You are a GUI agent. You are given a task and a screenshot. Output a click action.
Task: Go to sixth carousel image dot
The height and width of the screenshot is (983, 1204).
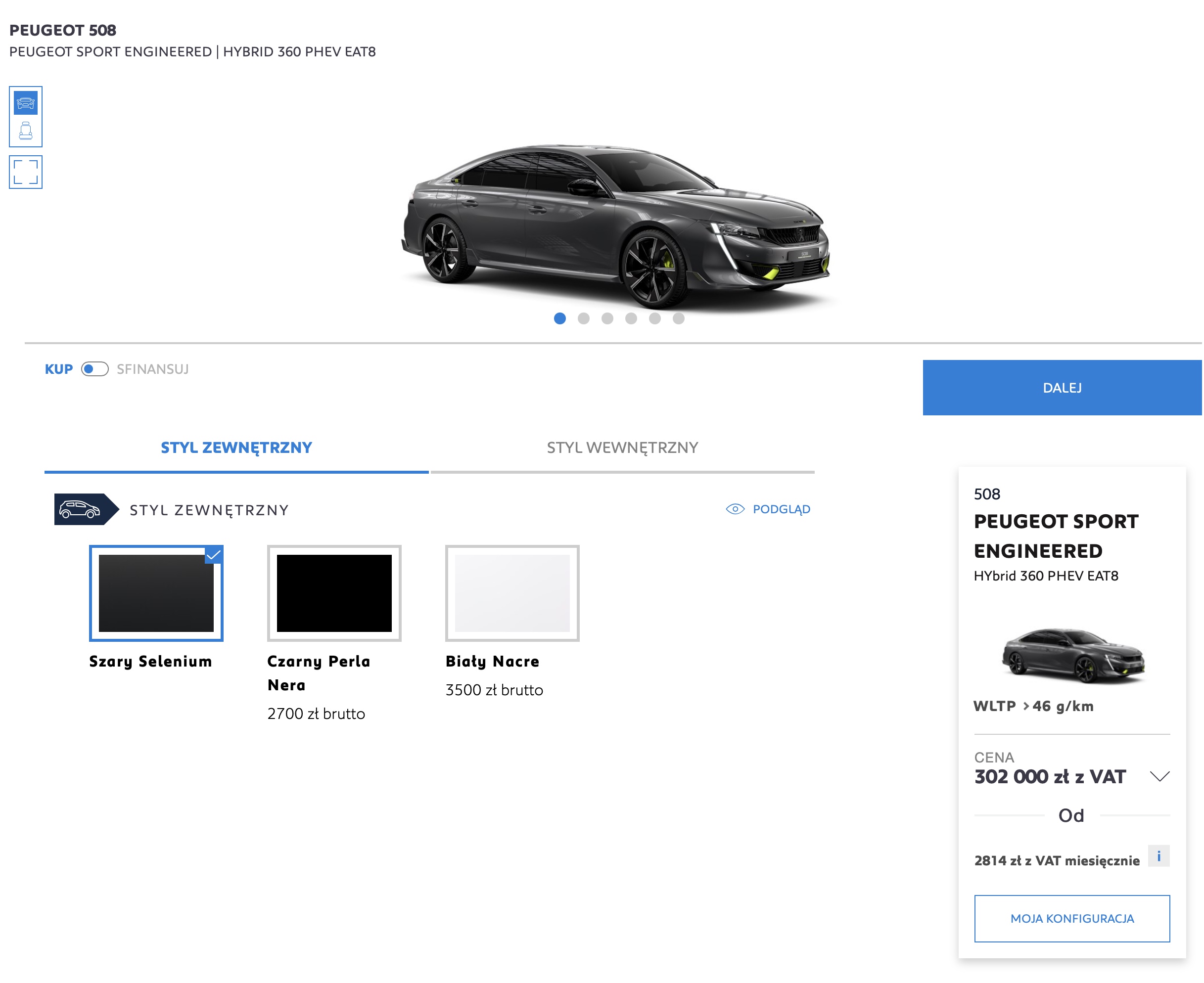point(679,319)
